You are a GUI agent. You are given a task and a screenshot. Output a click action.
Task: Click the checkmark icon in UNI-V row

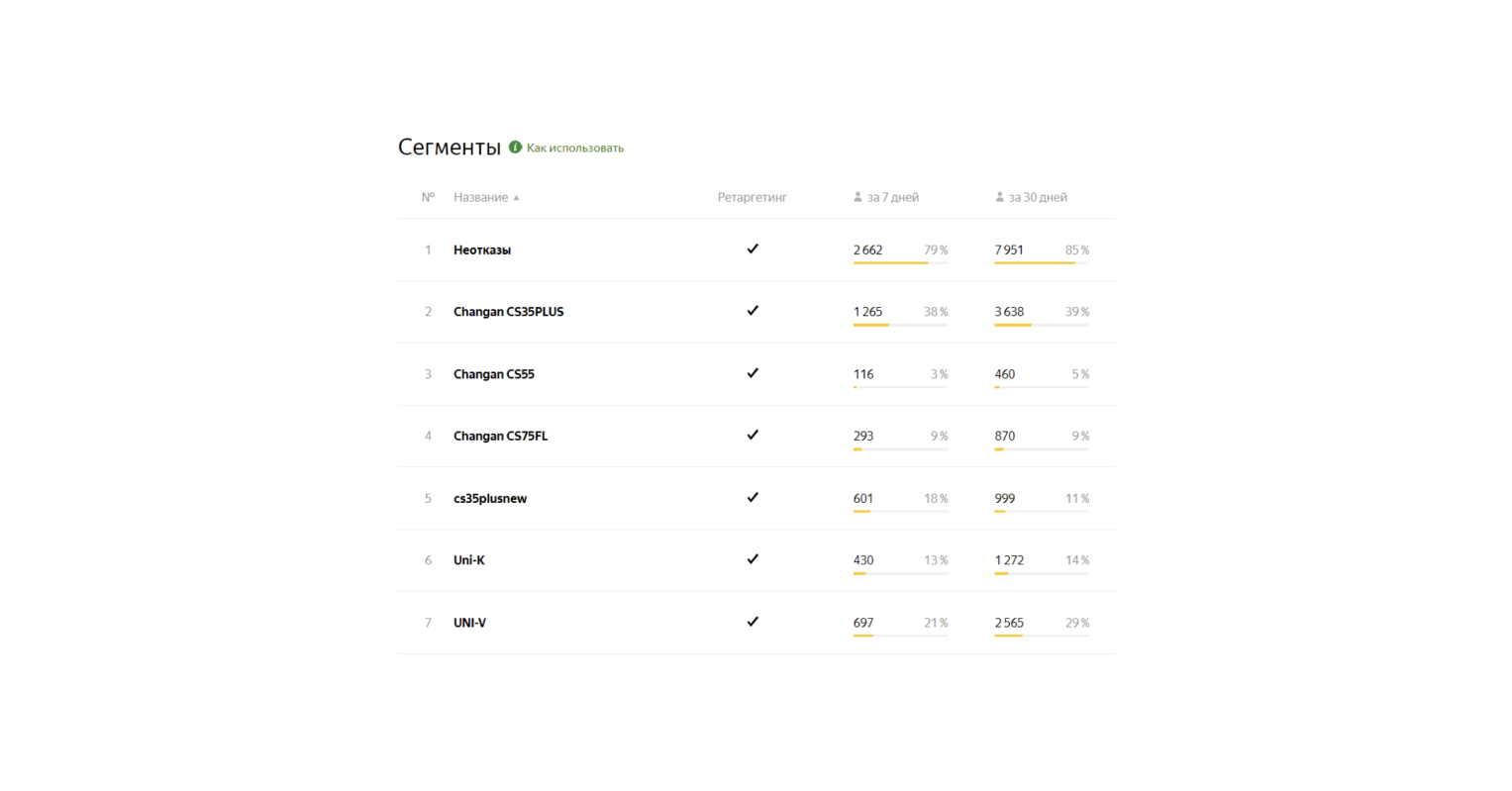(753, 622)
